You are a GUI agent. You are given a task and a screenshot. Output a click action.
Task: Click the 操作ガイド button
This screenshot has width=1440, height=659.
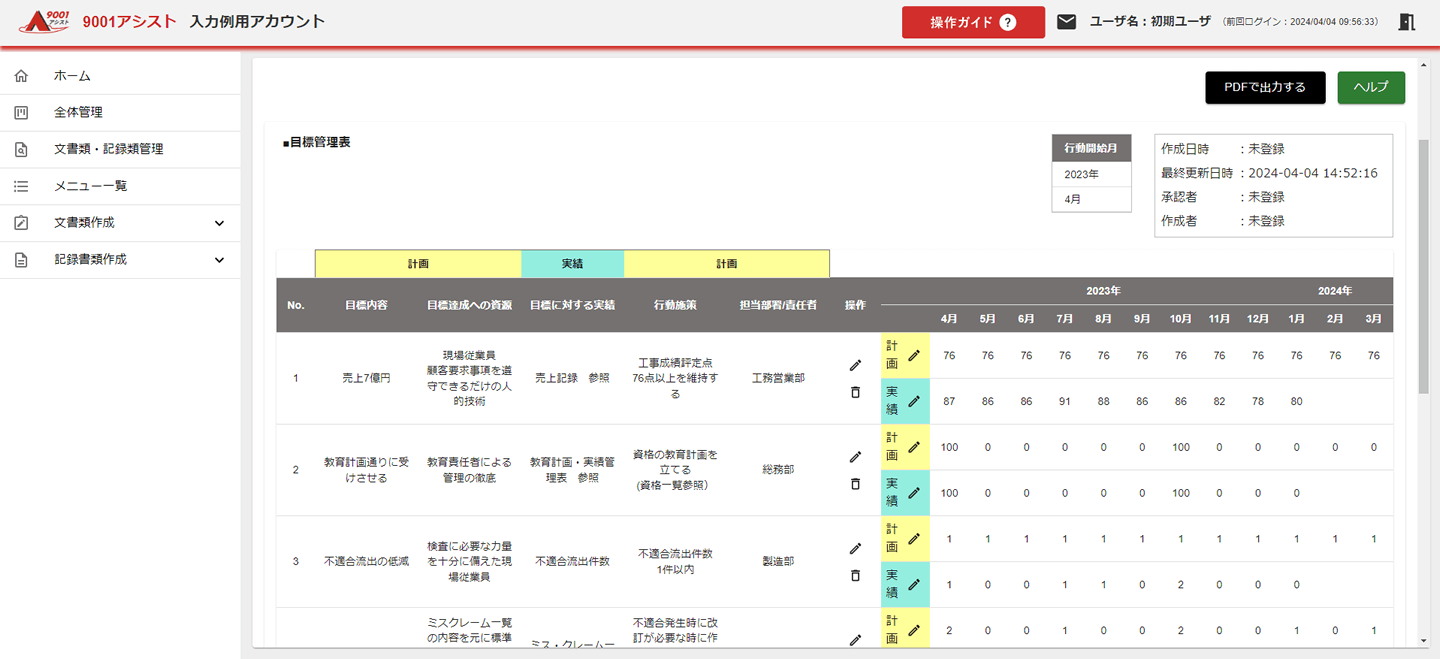click(x=973, y=22)
